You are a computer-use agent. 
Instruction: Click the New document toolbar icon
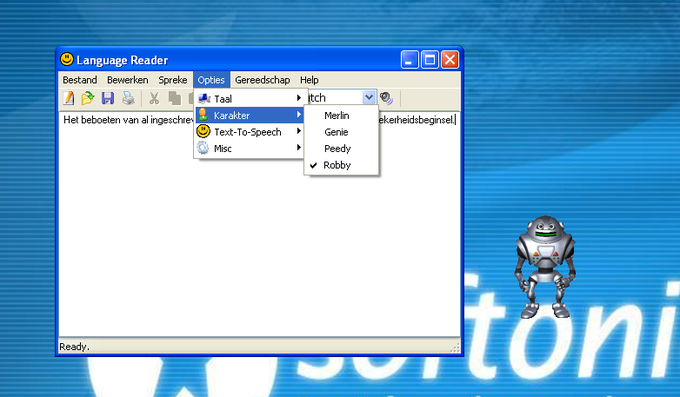tap(68, 98)
